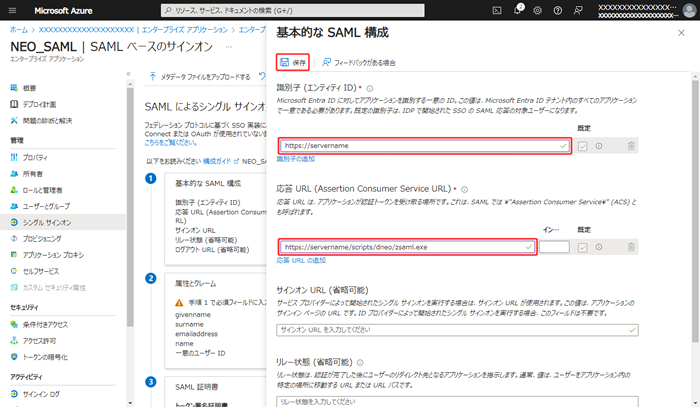
Task: Open プロパティ in the side menu
Action: point(35,157)
